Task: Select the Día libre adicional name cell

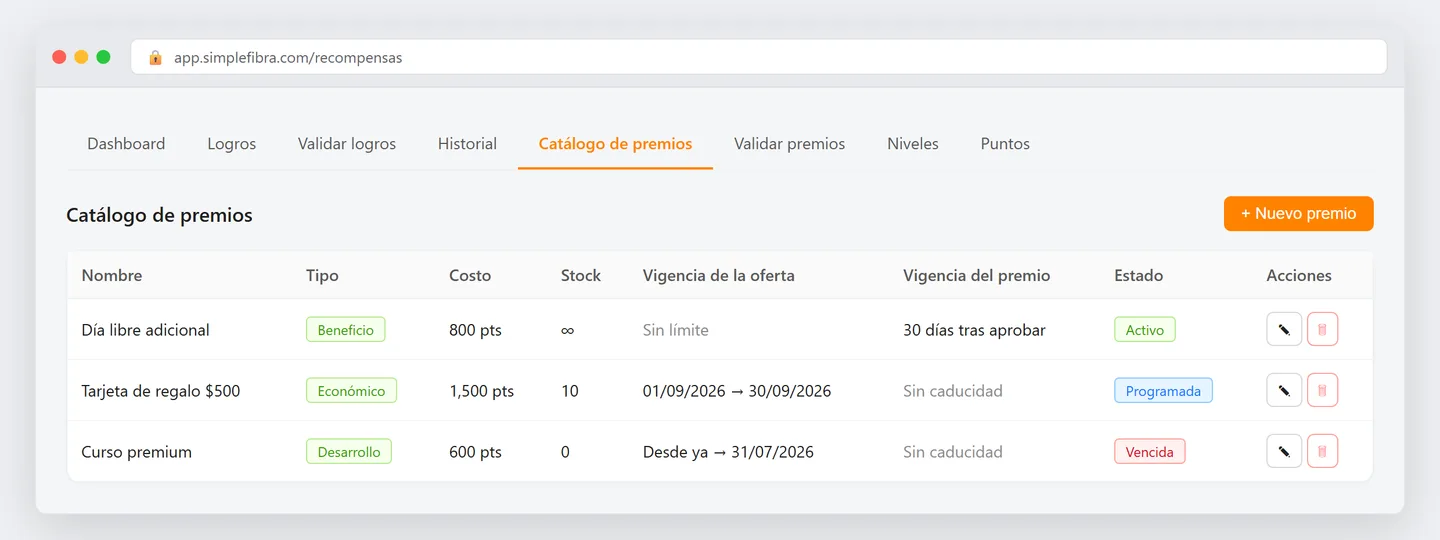Action: (146, 330)
